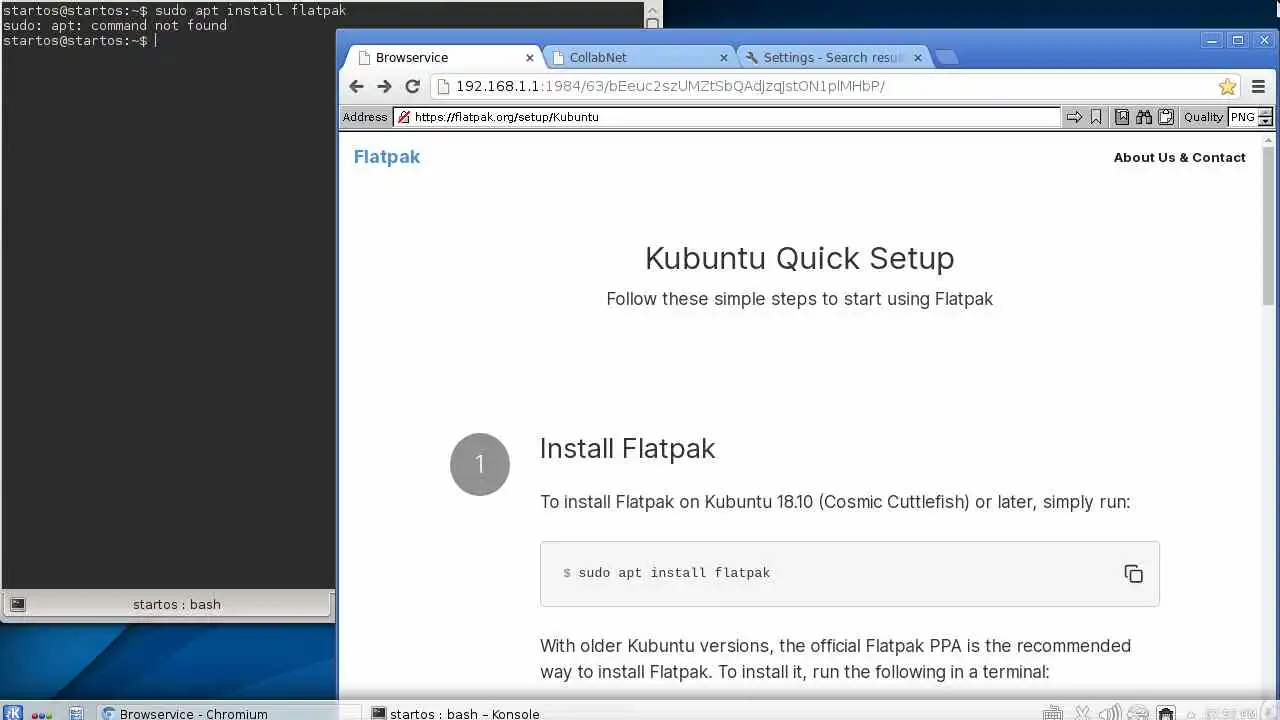Select 'startos : bash – Konsole' in the taskbar
Screen dimensions: 1280x720
tap(455, 714)
